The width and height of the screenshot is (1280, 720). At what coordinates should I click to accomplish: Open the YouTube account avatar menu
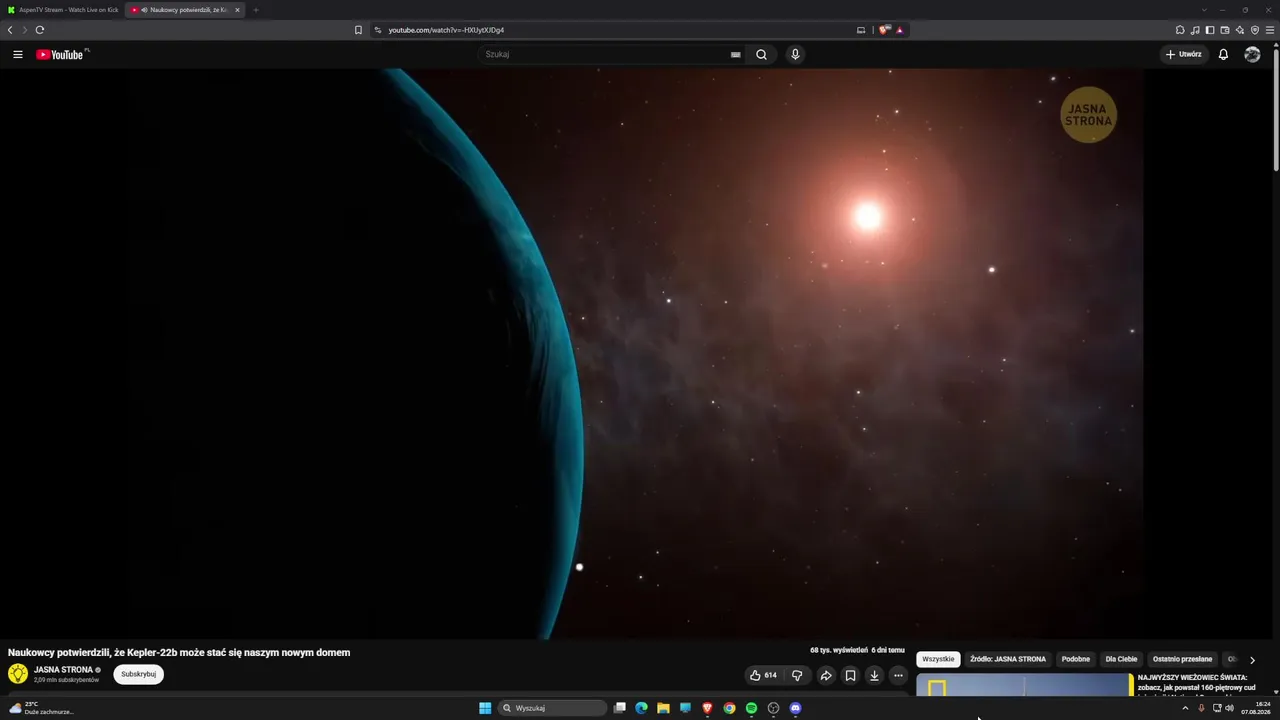tap(1252, 54)
